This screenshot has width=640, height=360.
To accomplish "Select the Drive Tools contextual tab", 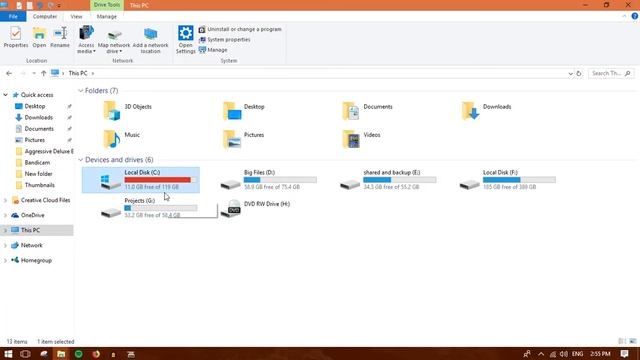I will tap(107, 5).
